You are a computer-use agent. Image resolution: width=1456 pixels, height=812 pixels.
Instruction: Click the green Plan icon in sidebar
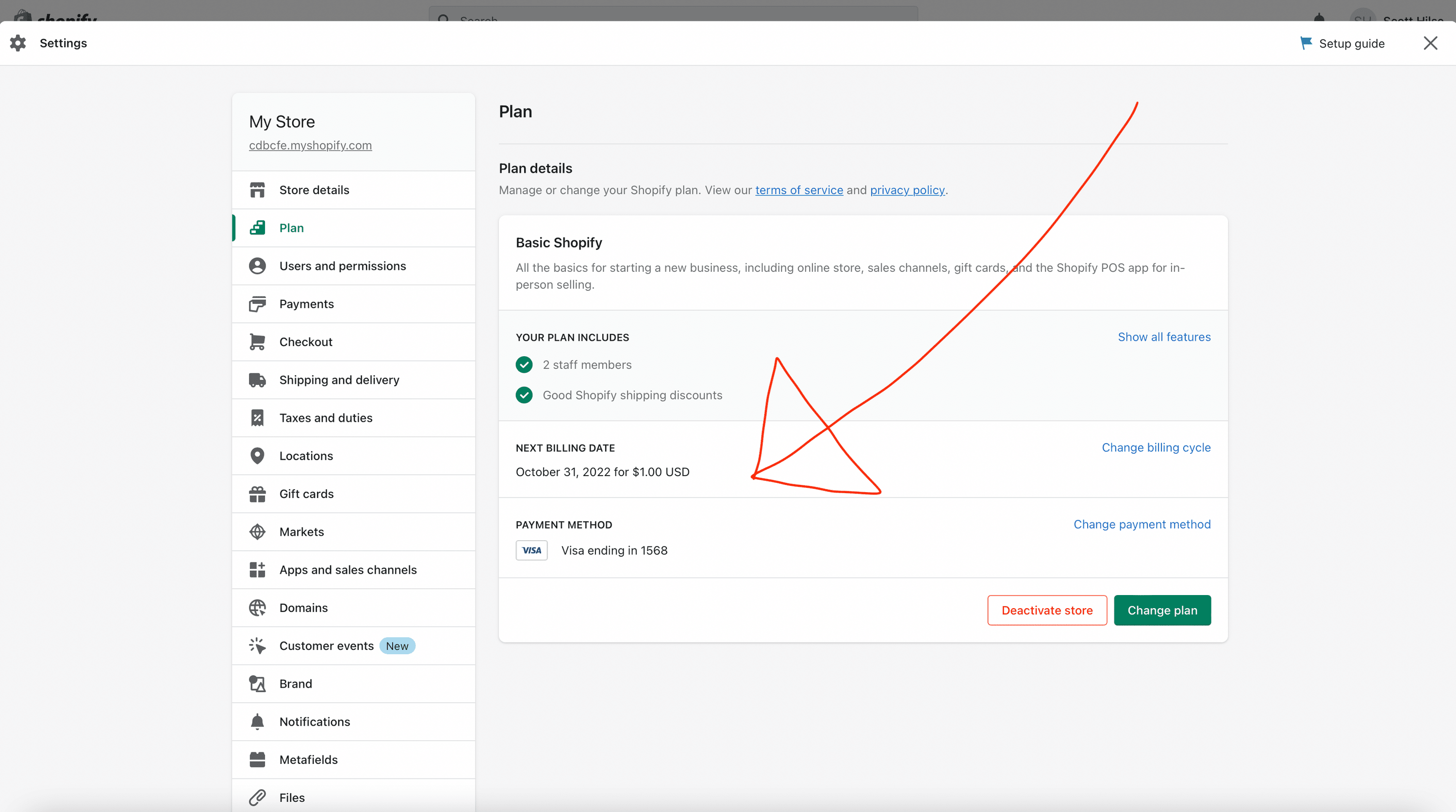257,228
